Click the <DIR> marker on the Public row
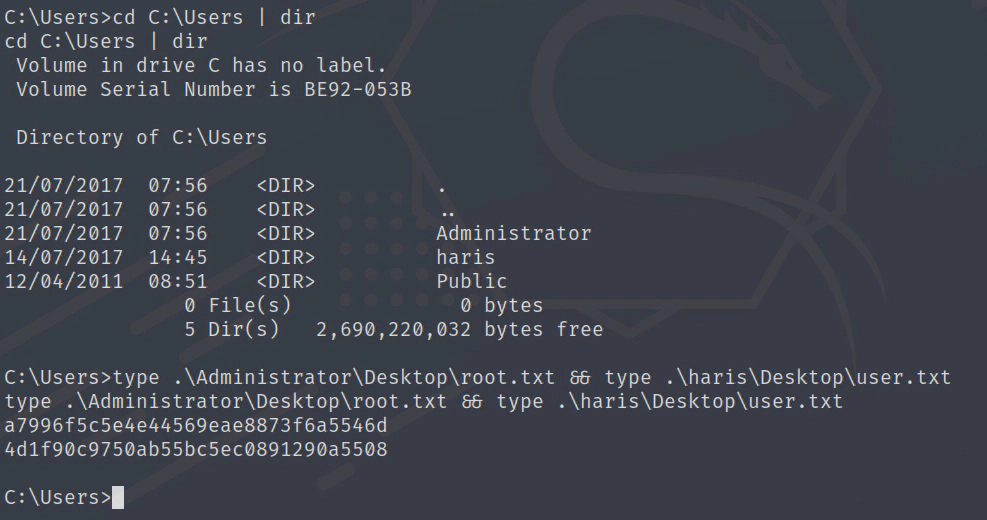987x520 pixels. click(x=285, y=281)
